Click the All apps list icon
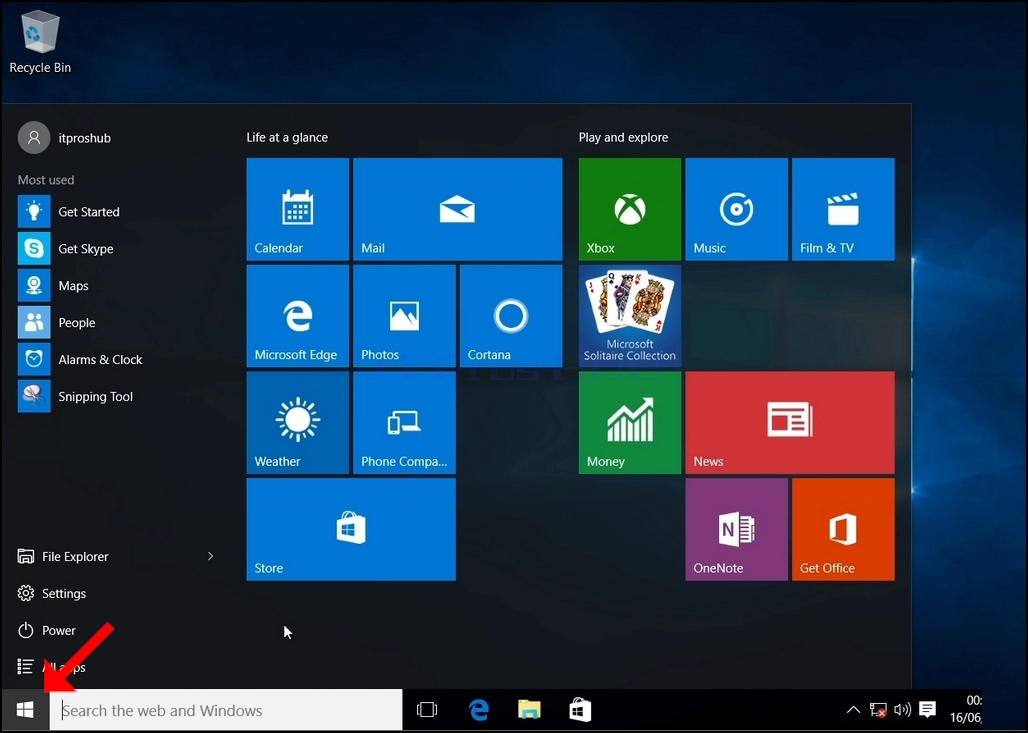This screenshot has width=1028, height=733. click(x=26, y=667)
